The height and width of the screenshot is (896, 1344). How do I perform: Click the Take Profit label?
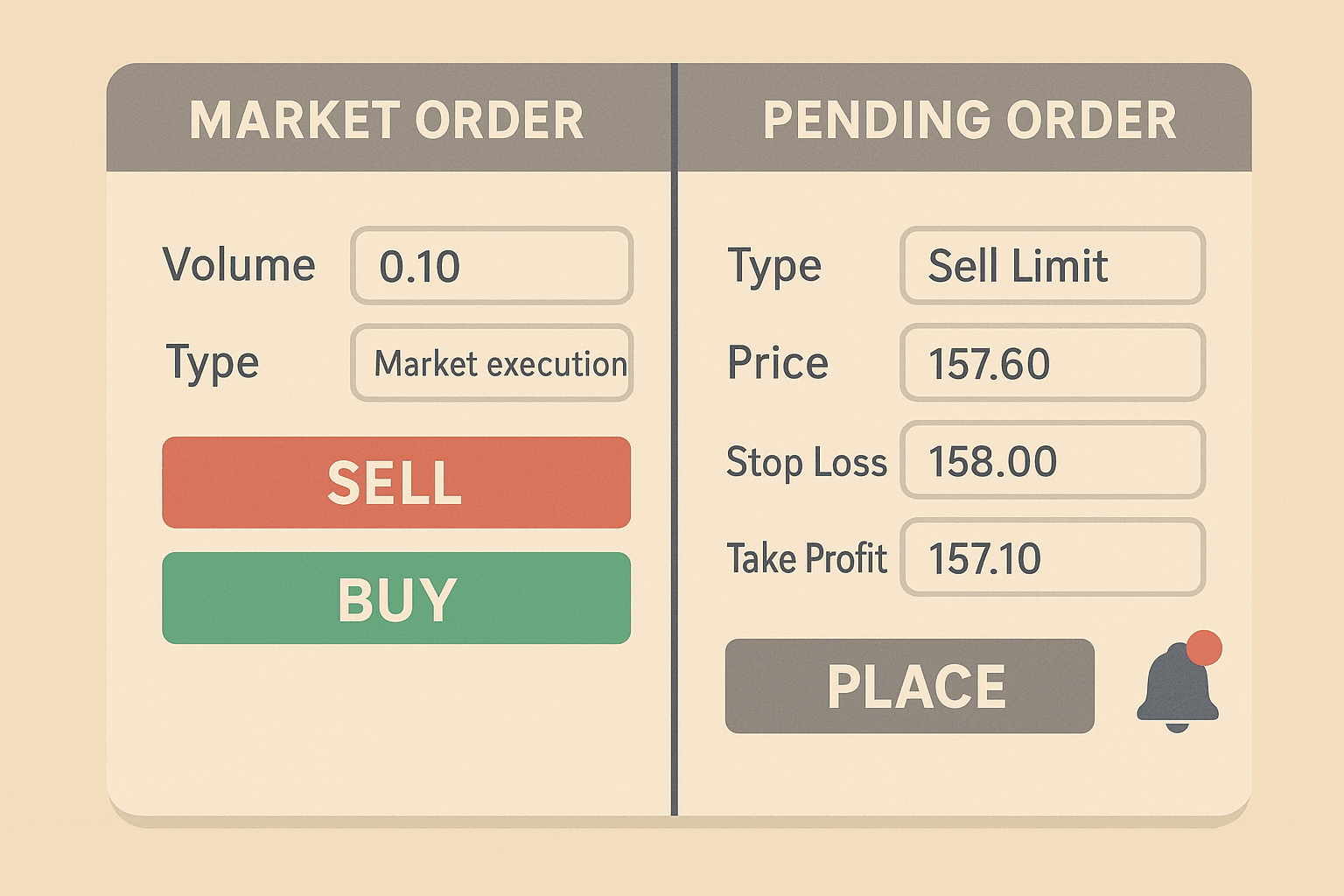tap(807, 558)
